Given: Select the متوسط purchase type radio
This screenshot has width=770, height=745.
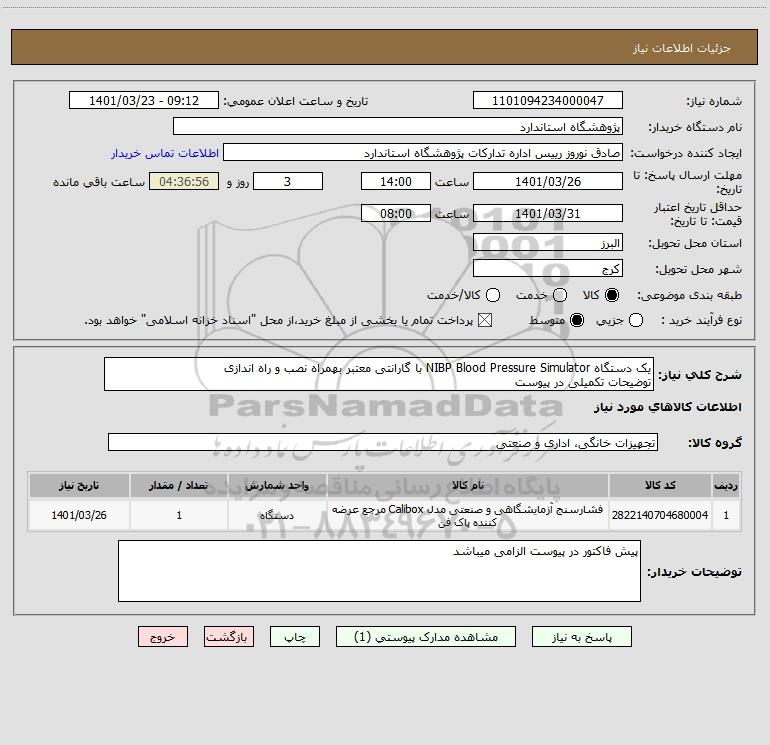Looking at the screenshot, I should coord(577,320).
